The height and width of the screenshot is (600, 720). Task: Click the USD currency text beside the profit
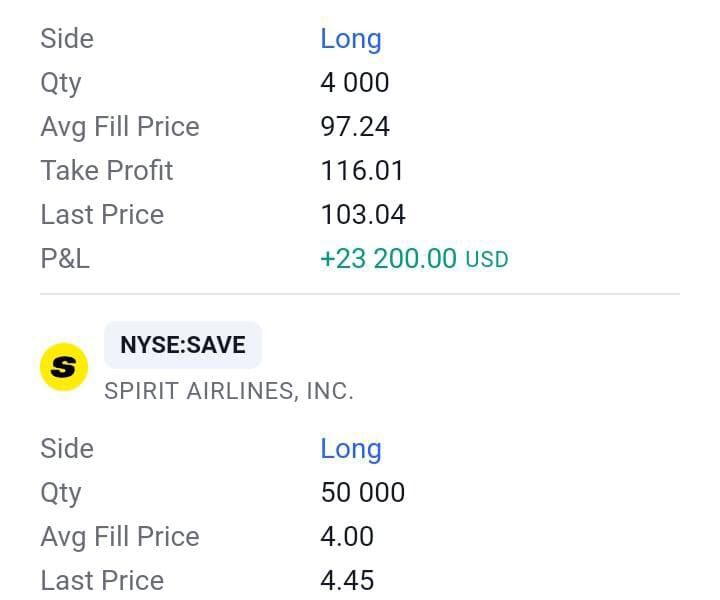click(x=487, y=260)
